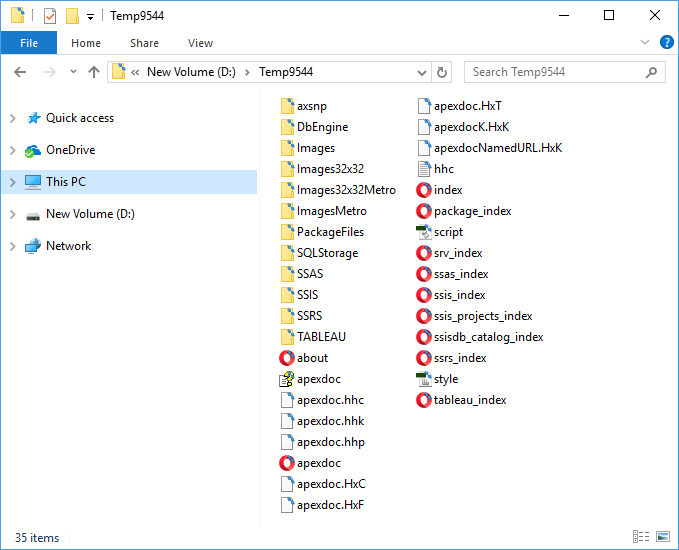
Task: Open the Share ribbon tab
Action: click(144, 43)
